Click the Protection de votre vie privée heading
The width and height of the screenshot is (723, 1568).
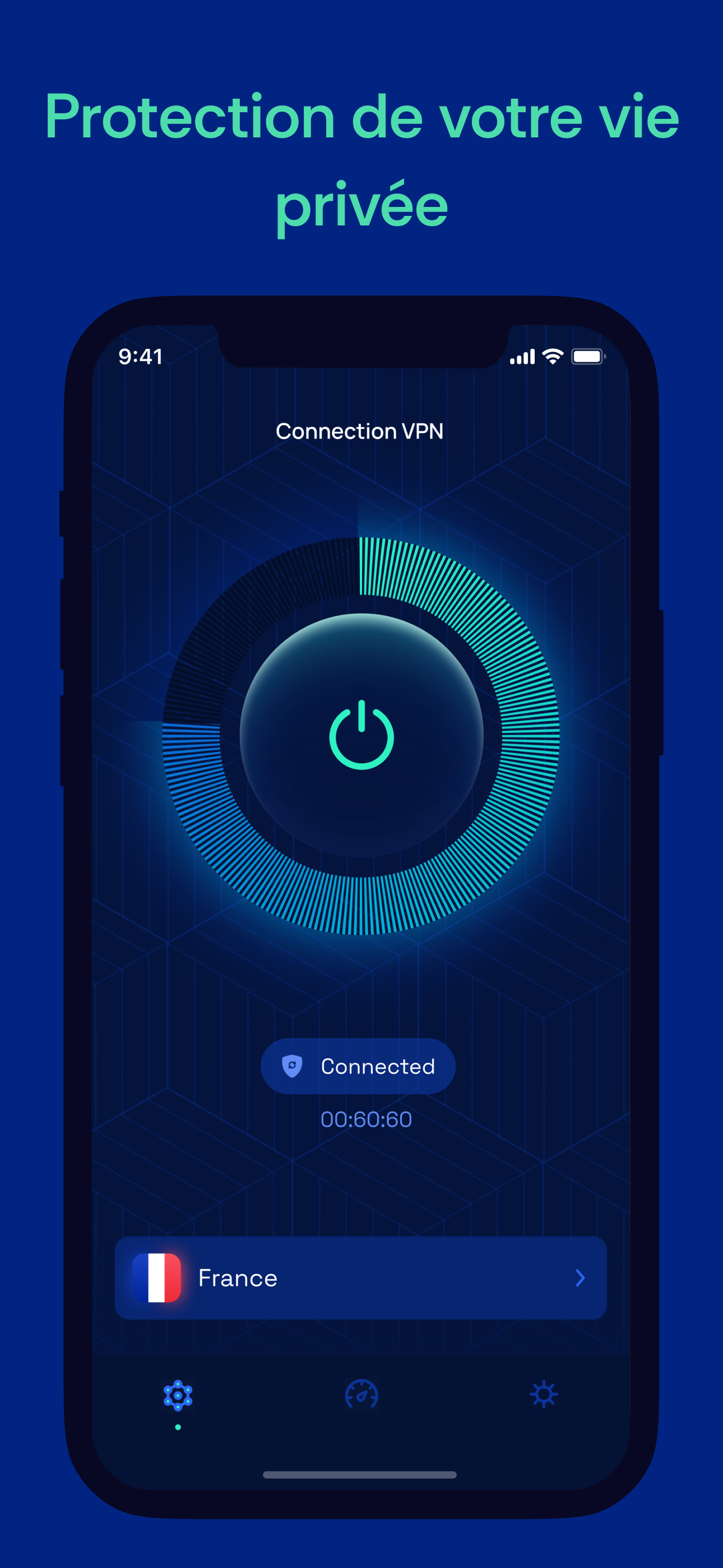[x=361, y=162]
